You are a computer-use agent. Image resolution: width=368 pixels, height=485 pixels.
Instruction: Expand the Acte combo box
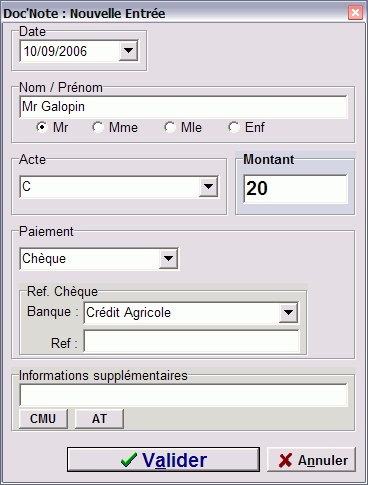coord(209,186)
